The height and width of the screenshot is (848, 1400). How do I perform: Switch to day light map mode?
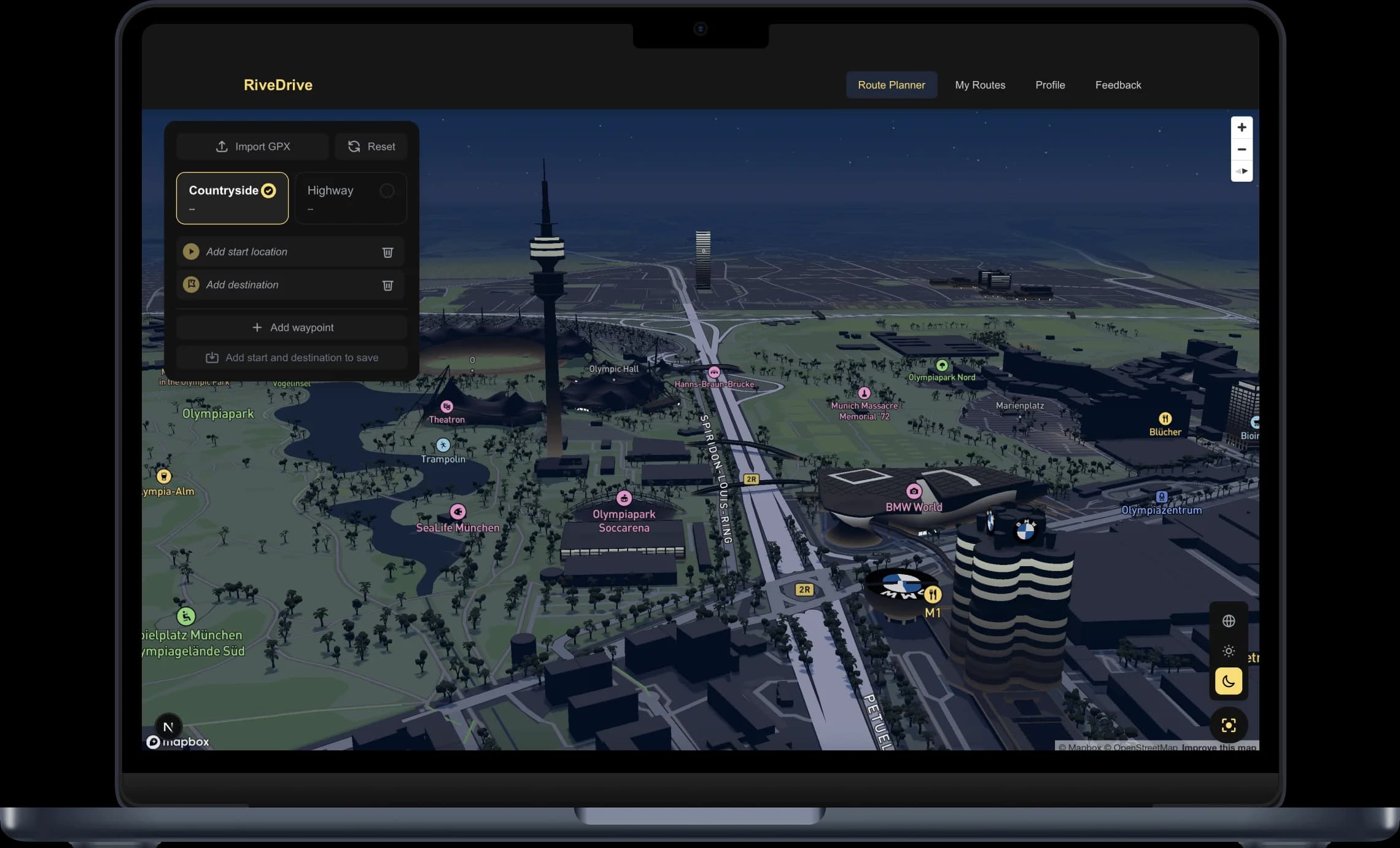(x=1228, y=651)
